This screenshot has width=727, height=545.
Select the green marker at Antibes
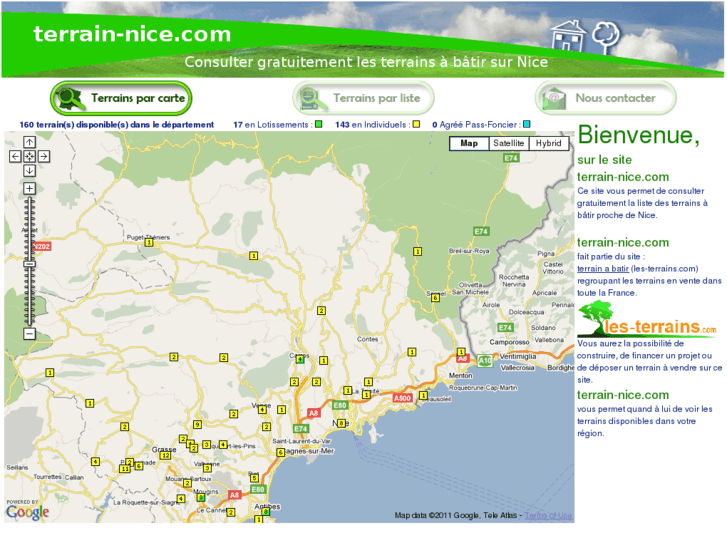pyautogui.click(x=266, y=512)
